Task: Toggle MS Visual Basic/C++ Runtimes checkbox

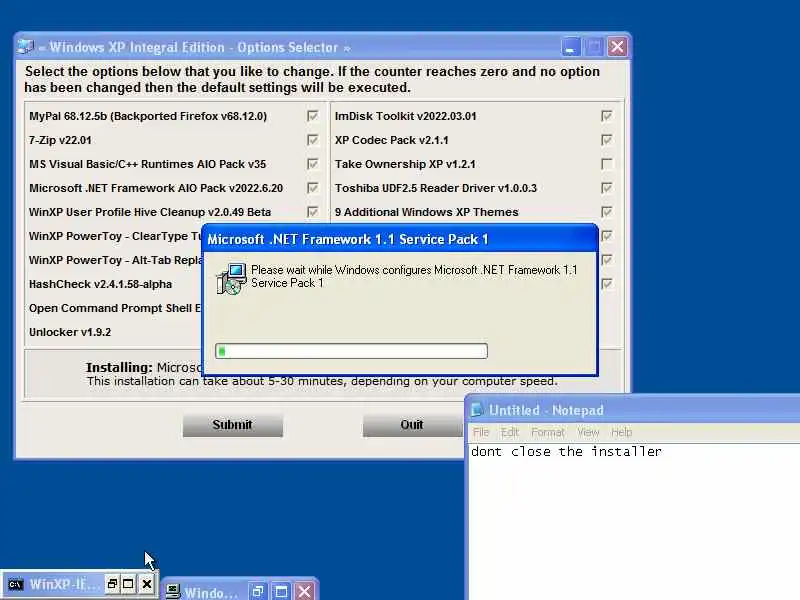Action: pyautogui.click(x=313, y=164)
